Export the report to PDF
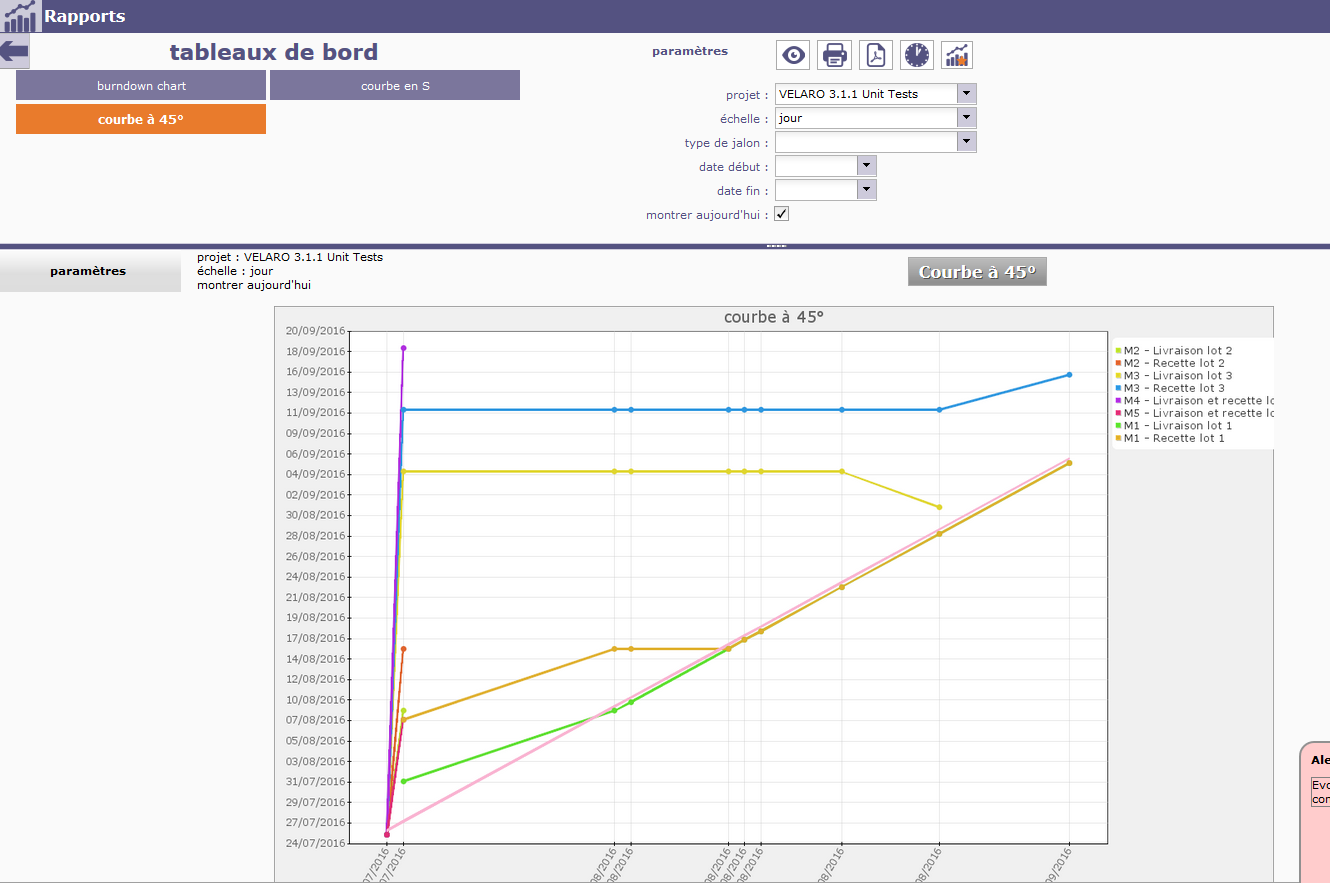 [875, 55]
